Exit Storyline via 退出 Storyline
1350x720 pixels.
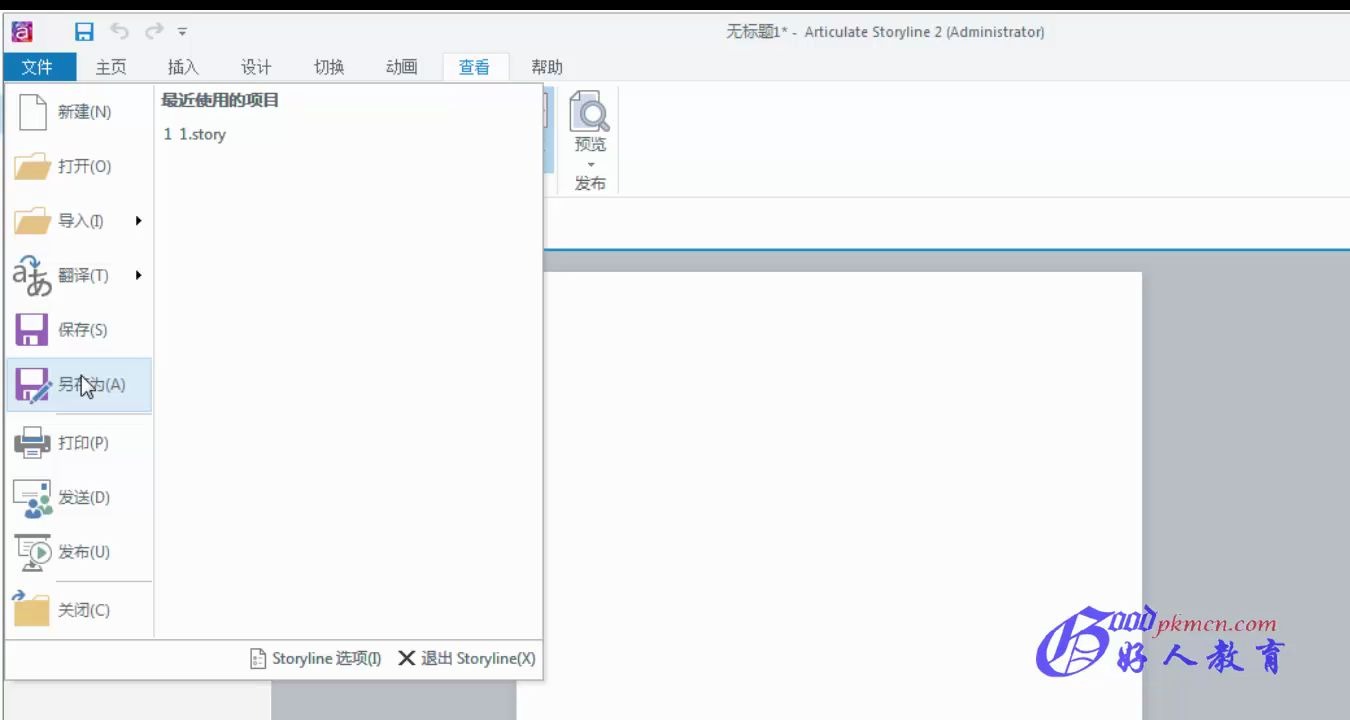[468, 658]
